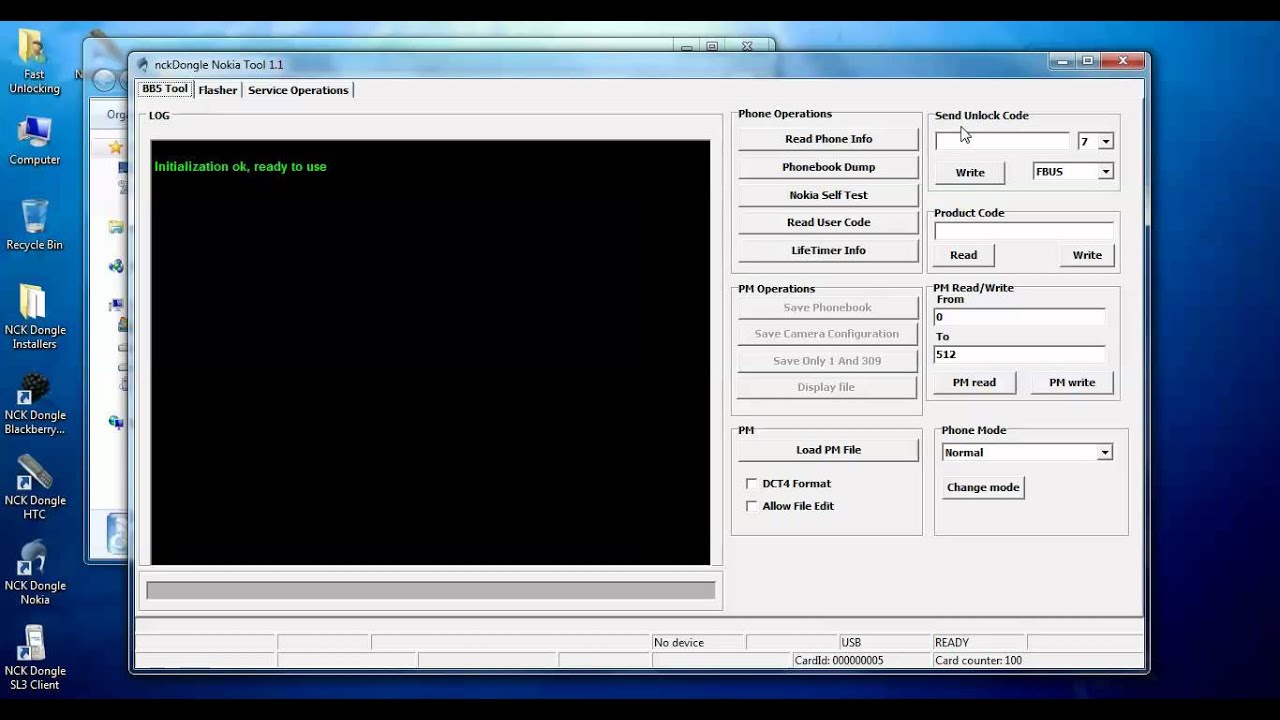
Task: Click the PM read button
Action: pos(974,382)
